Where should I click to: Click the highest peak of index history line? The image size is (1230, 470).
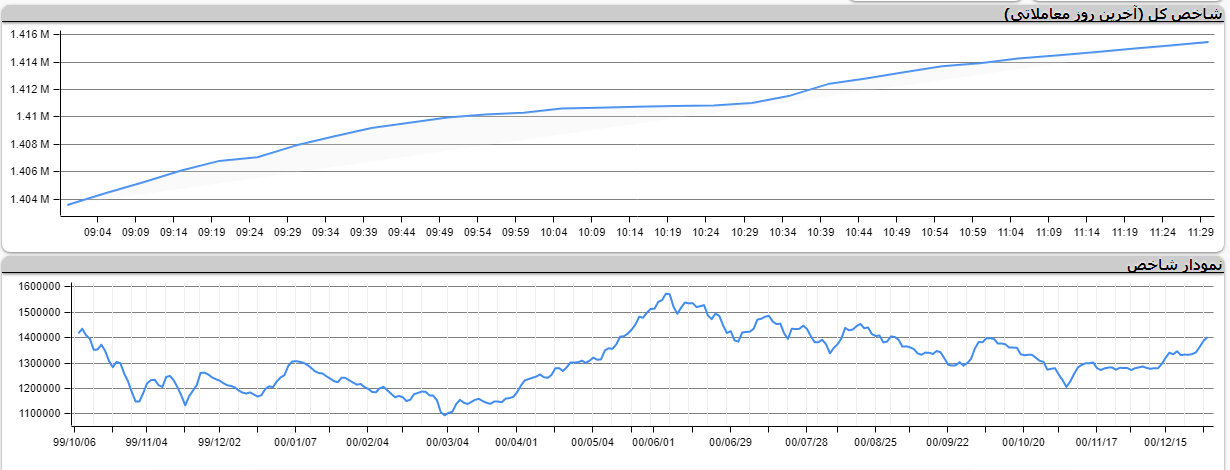pyautogui.click(x=667, y=294)
